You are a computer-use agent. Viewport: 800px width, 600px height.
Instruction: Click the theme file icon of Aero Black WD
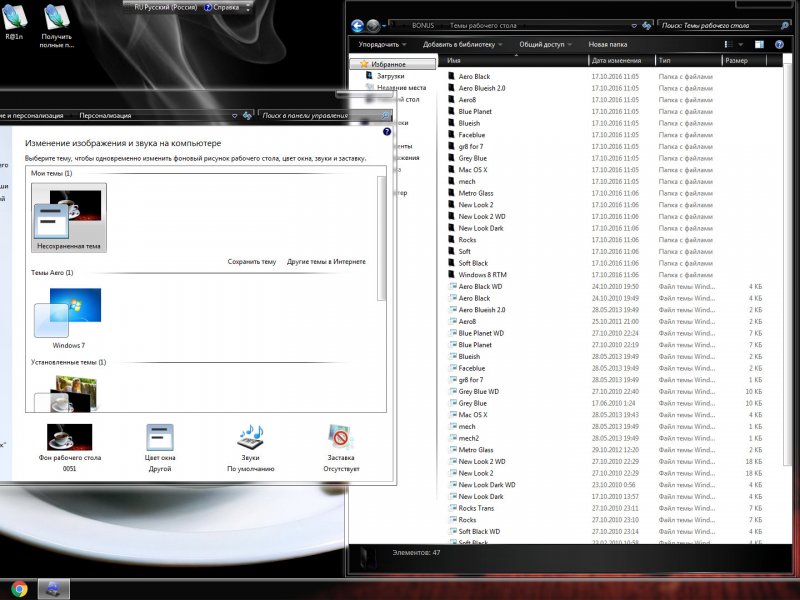(452, 286)
